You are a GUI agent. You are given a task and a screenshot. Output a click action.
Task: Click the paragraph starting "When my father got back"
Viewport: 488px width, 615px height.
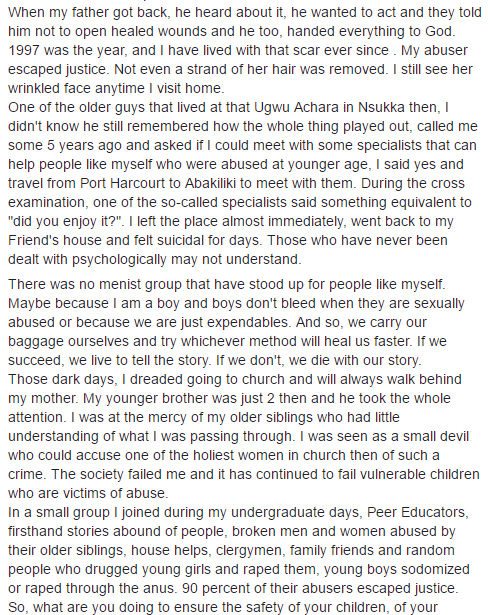click(x=244, y=50)
